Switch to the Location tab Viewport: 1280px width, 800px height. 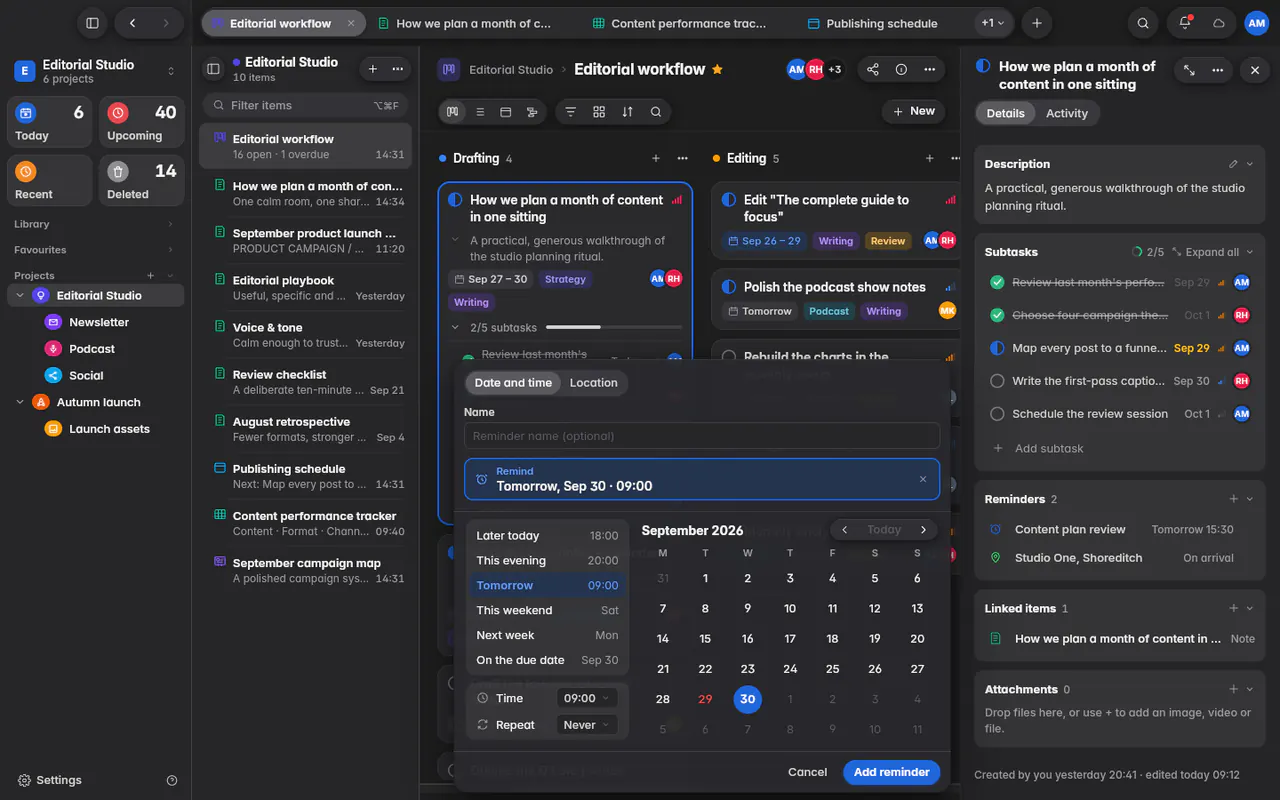coord(593,383)
